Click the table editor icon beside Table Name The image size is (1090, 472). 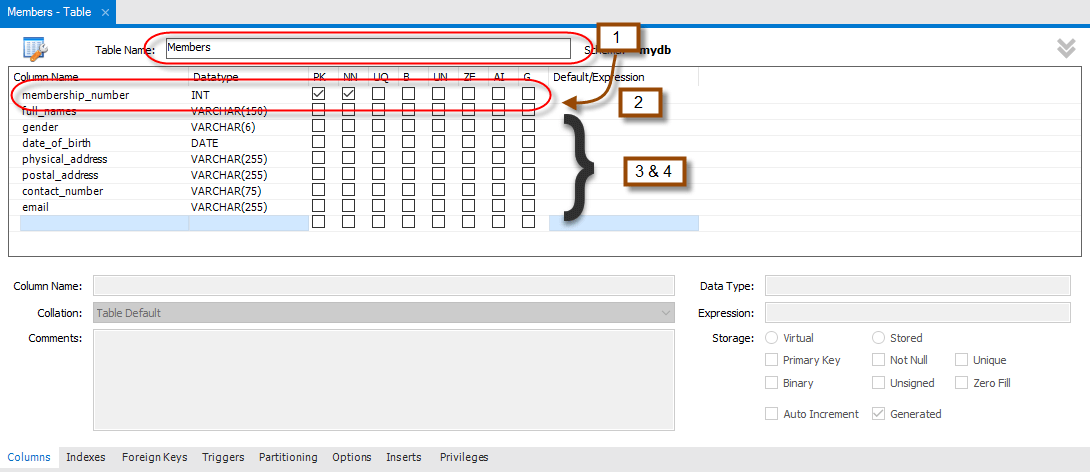click(x=34, y=48)
